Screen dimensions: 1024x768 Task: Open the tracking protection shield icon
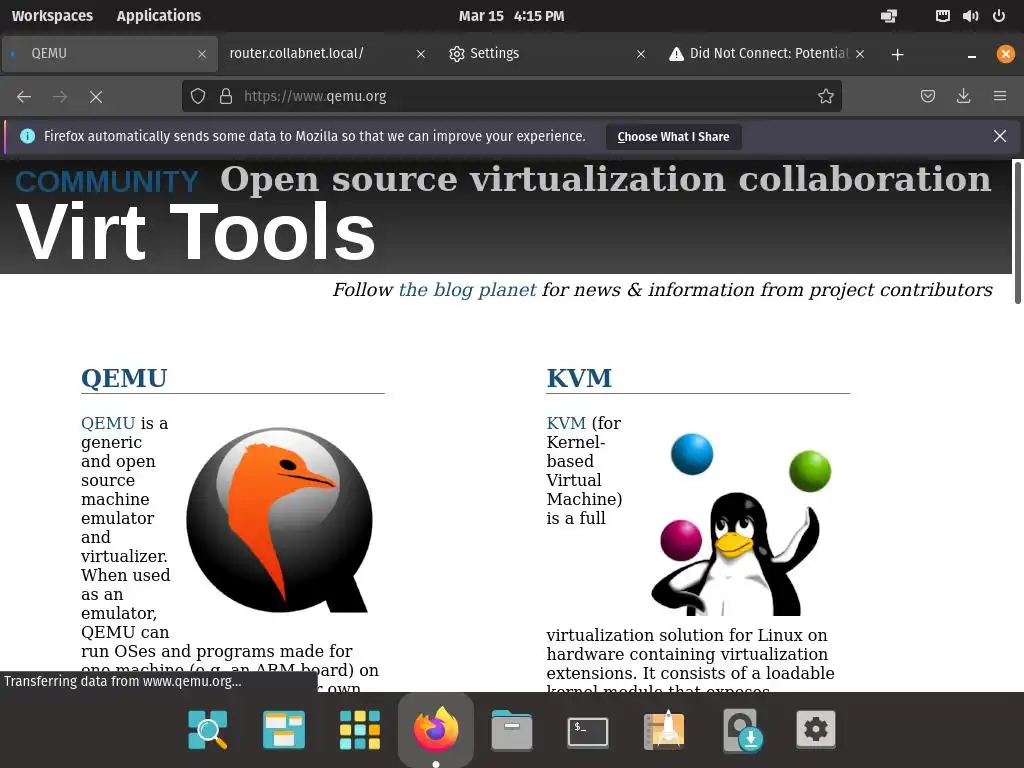pyautogui.click(x=198, y=97)
